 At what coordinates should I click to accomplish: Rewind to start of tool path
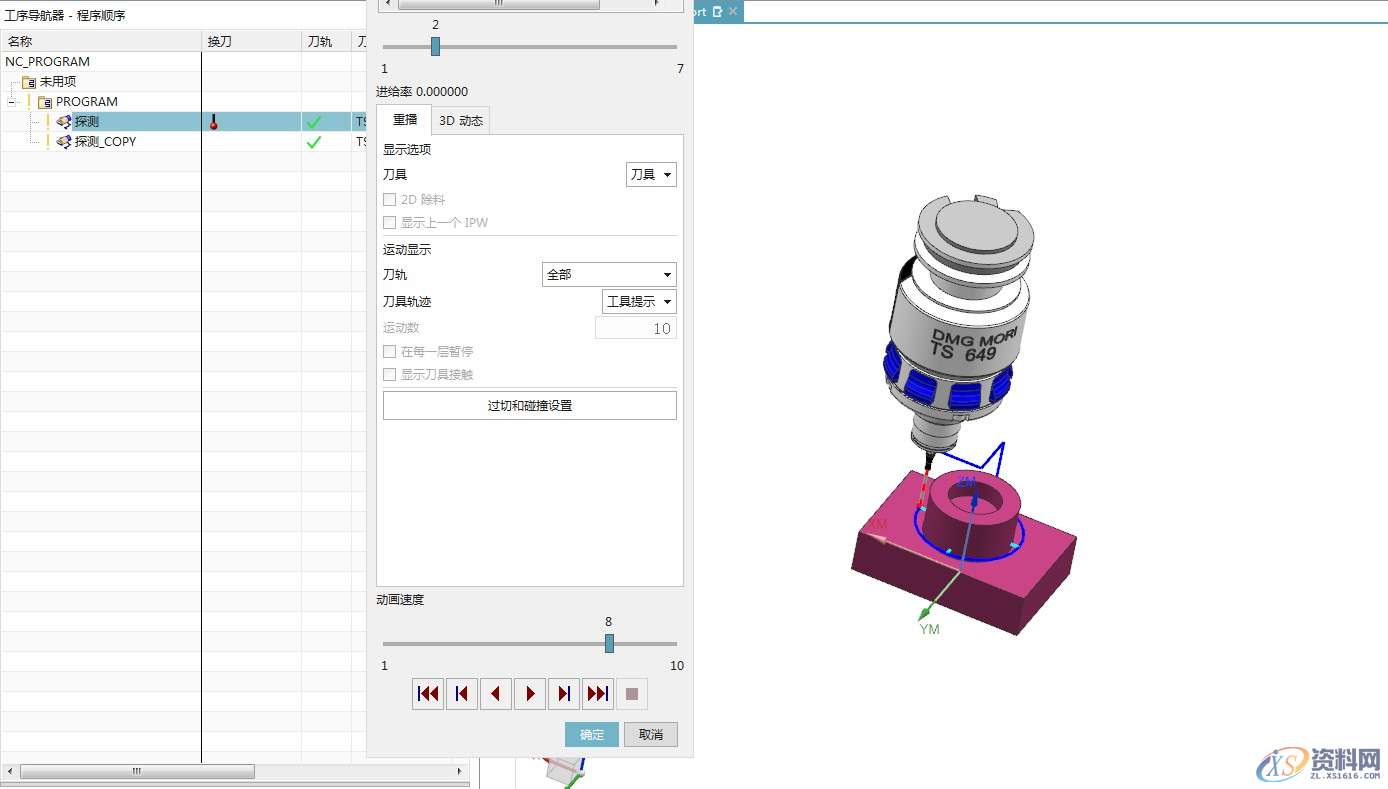pos(428,694)
